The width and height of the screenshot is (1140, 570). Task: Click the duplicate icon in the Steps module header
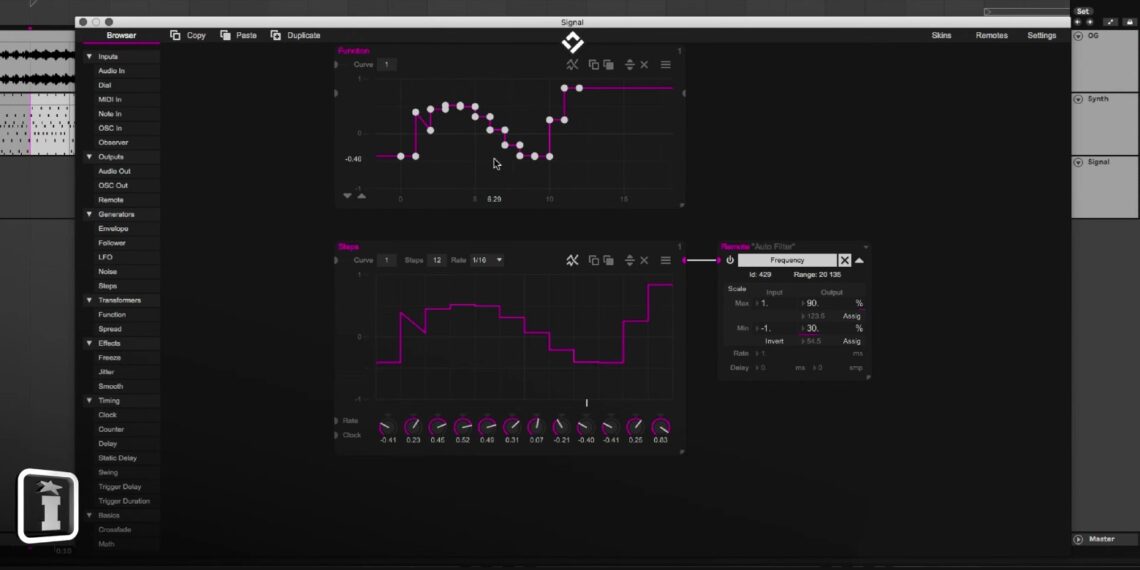tap(609, 260)
